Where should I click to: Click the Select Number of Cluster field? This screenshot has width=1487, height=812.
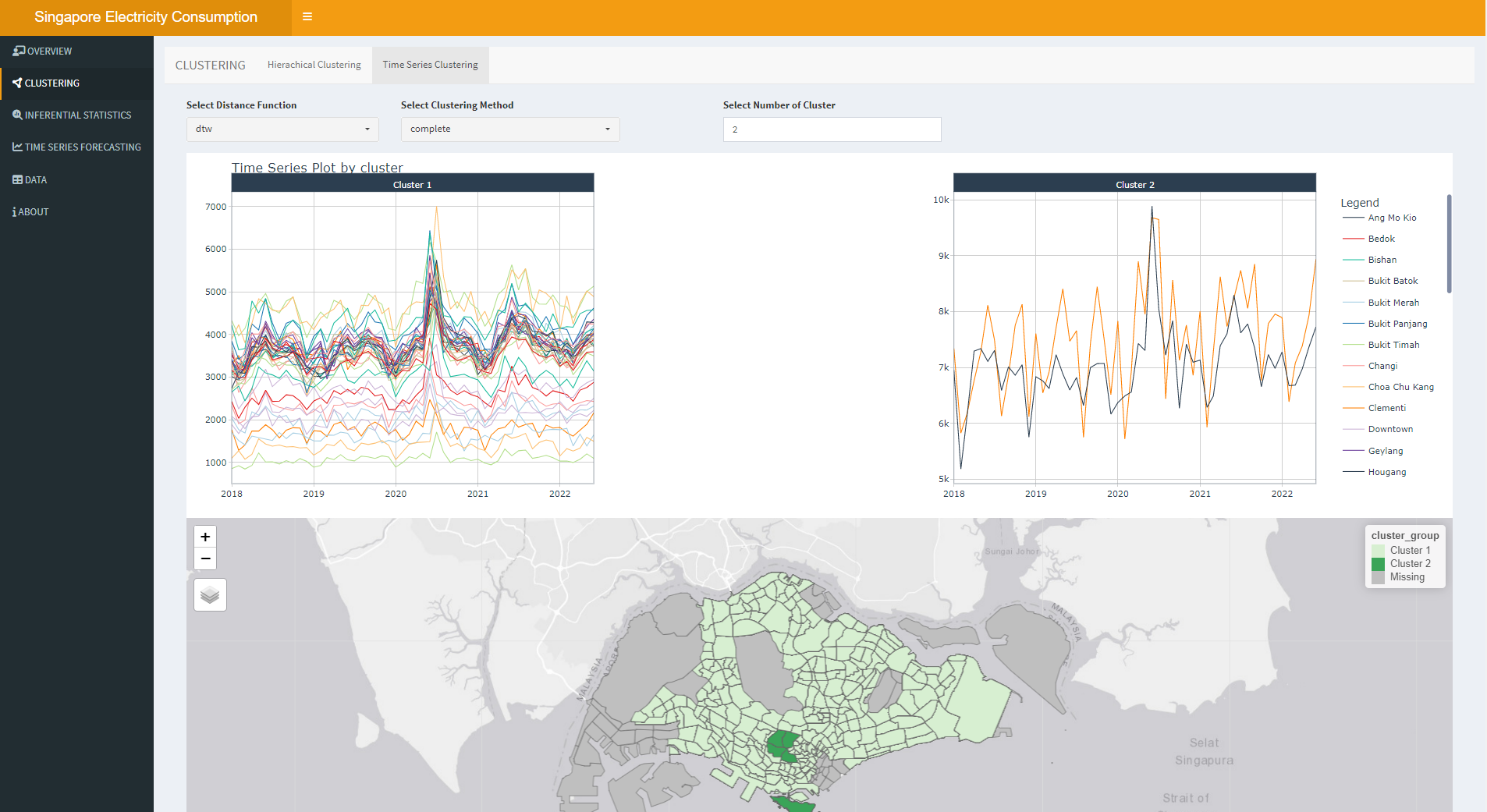[x=832, y=129]
